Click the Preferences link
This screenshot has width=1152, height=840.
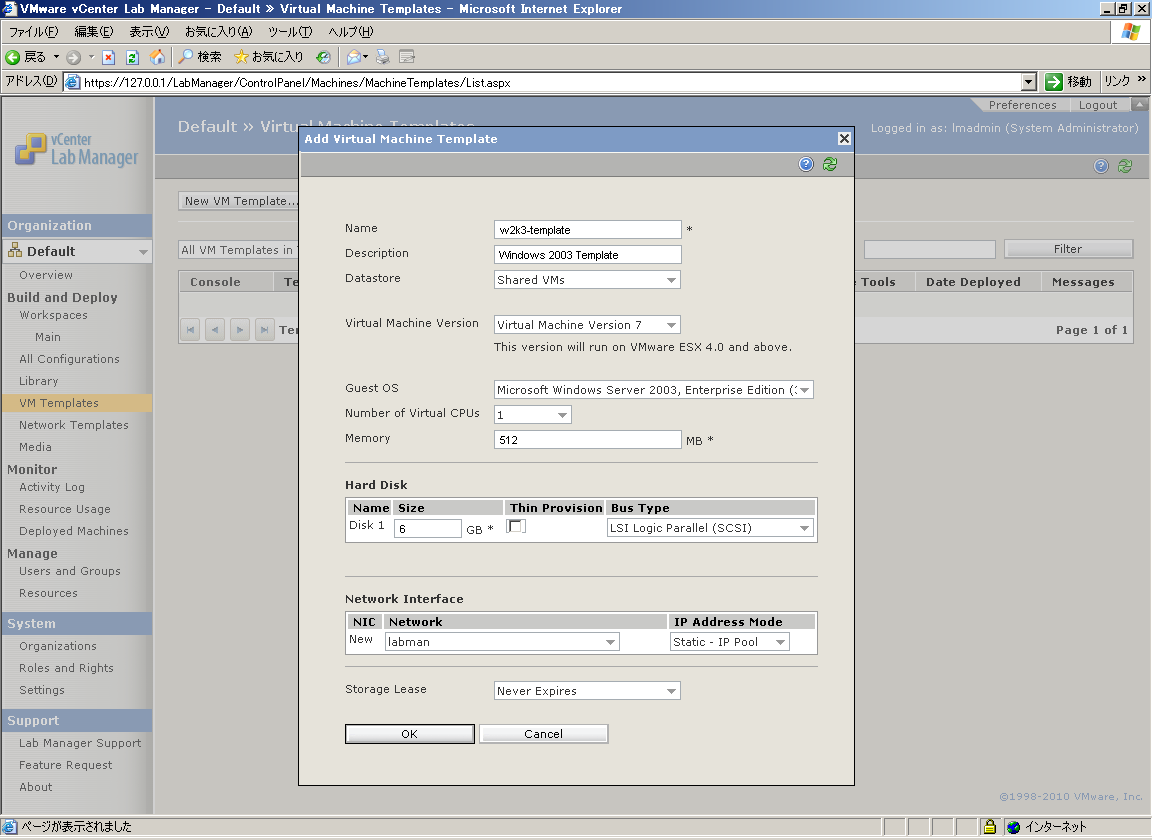[x=1022, y=105]
